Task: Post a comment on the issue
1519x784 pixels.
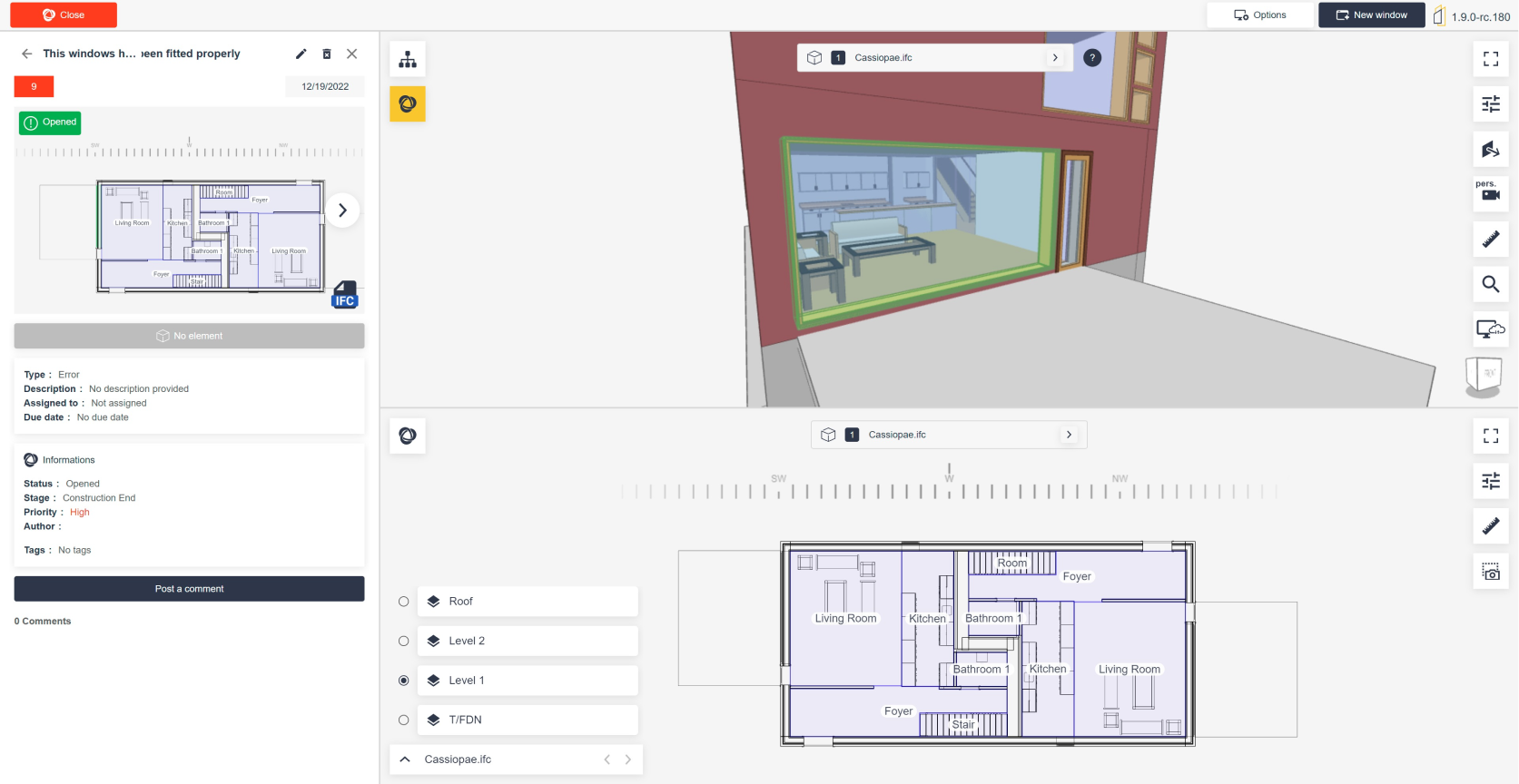Action: 189,589
